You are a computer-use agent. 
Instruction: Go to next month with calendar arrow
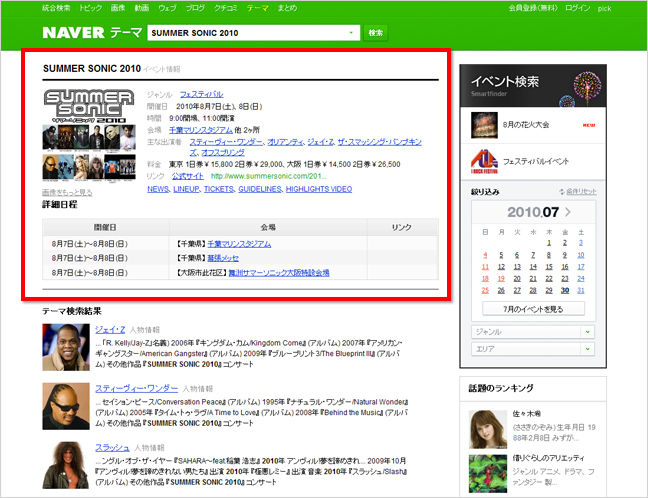click(x=568, y=212)
